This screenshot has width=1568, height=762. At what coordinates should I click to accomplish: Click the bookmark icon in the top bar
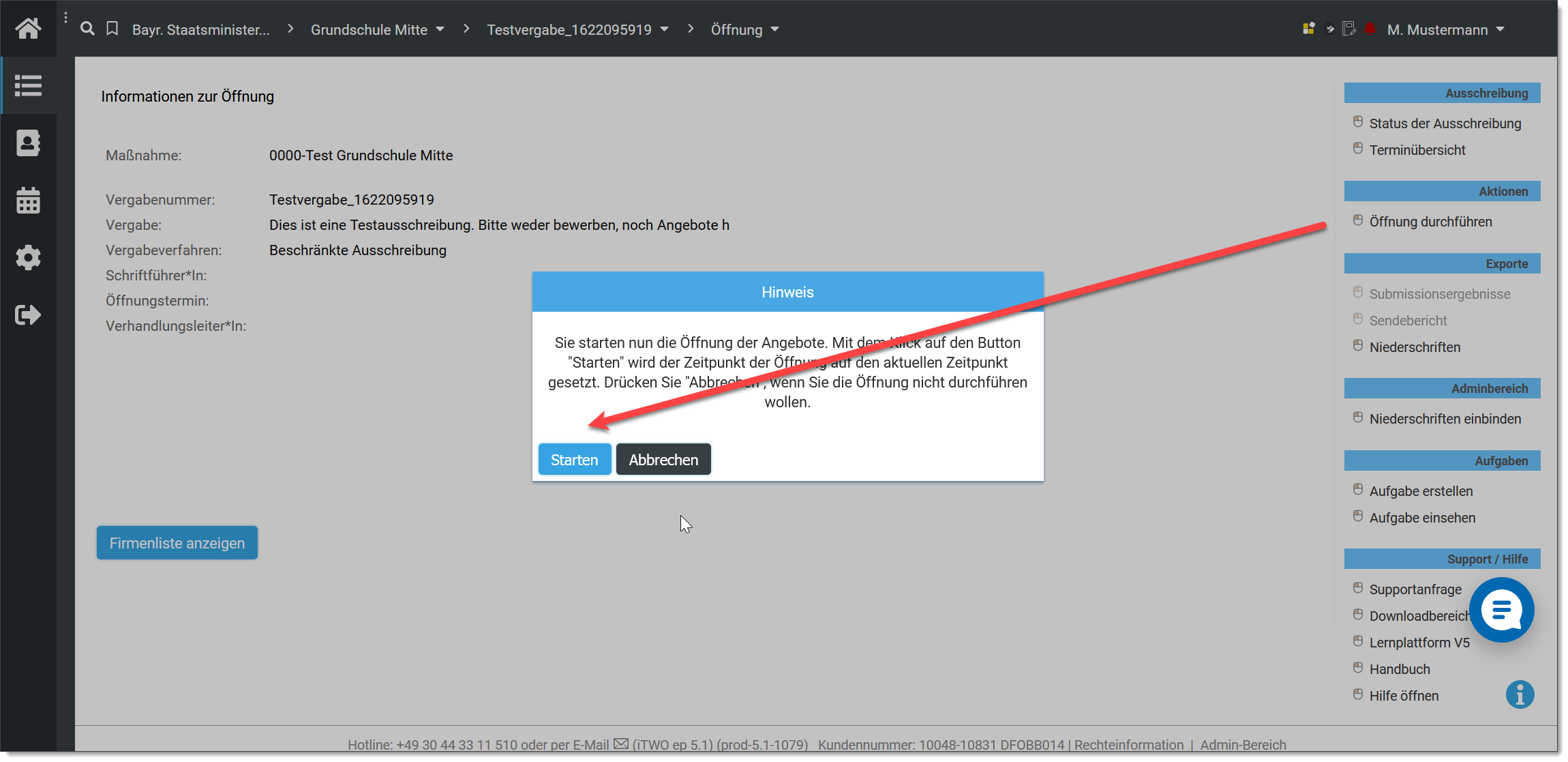coord(112,29)
